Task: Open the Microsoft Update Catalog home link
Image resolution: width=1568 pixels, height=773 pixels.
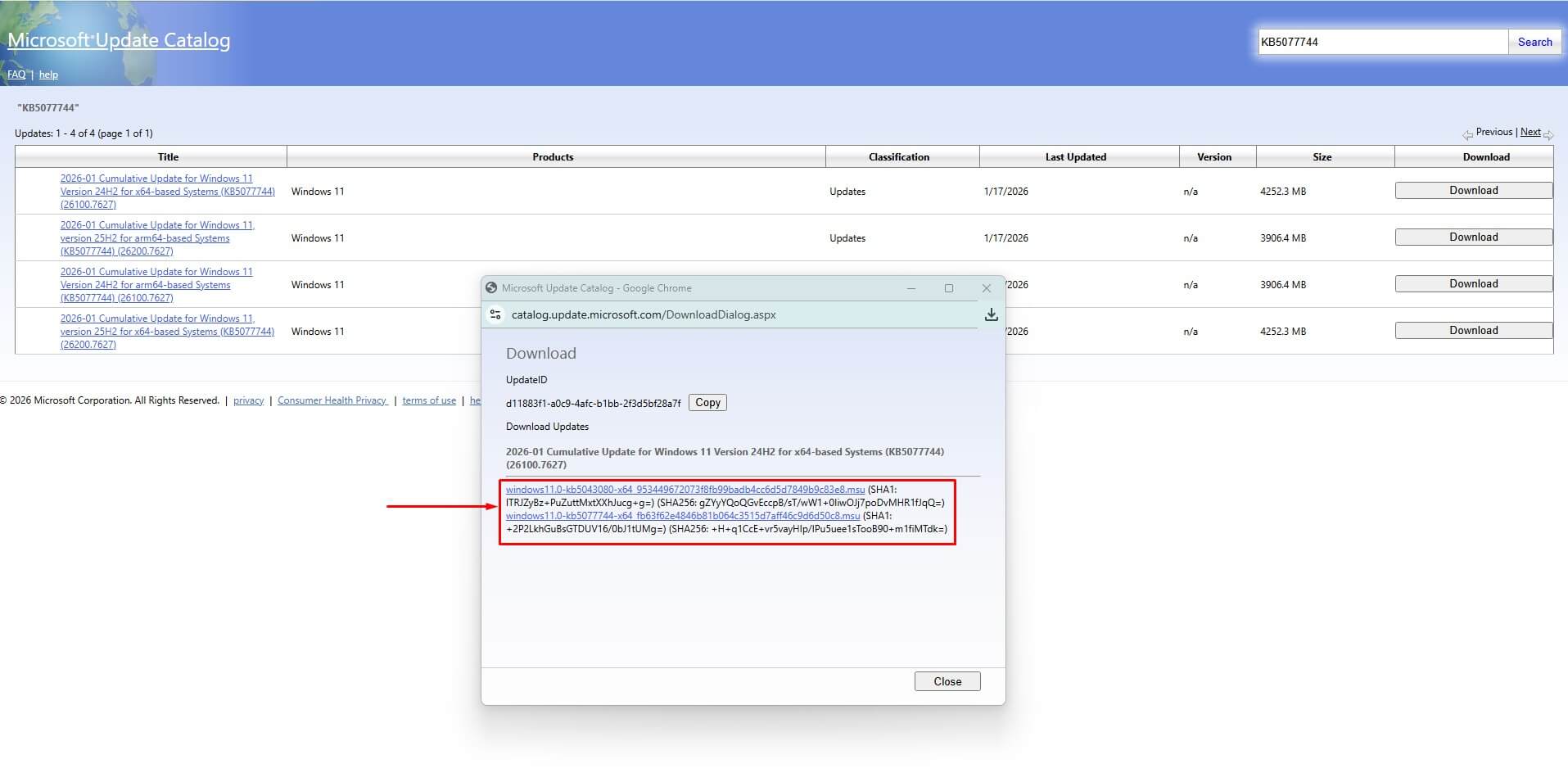Action: click(119, 40)
